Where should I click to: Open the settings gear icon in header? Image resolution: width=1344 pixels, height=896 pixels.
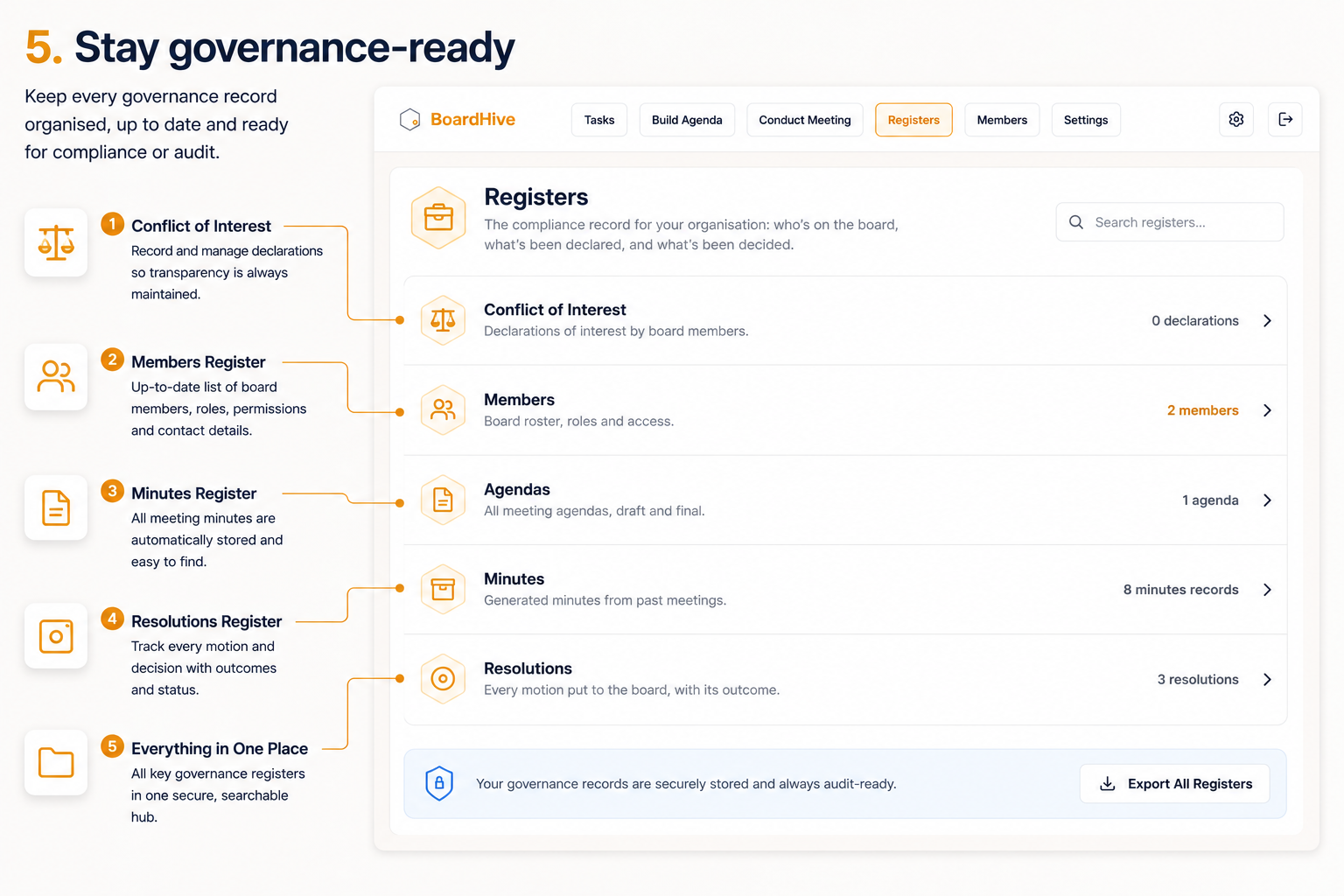coord(1236,120)
